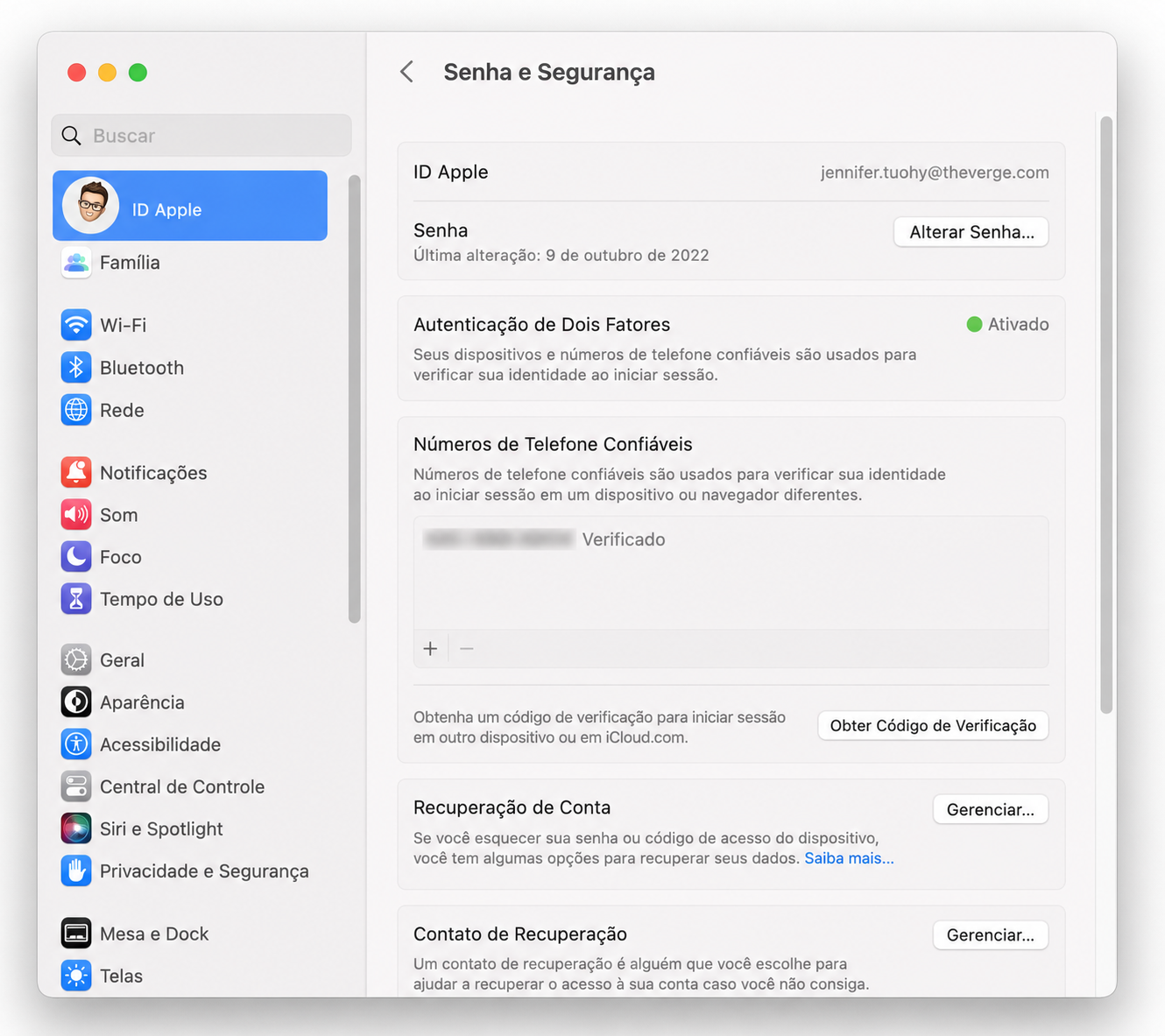The width and height of the screenshot is (1165, 1036).
Task: Click Obter Código de Verificação button
Action: click(933, 726)
